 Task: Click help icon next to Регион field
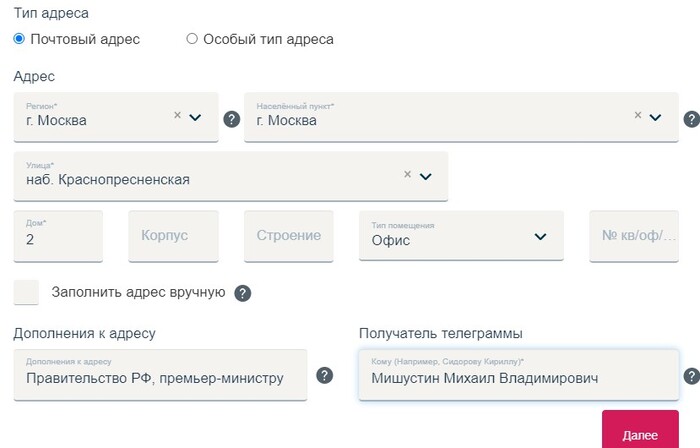[x=231, y=119]
